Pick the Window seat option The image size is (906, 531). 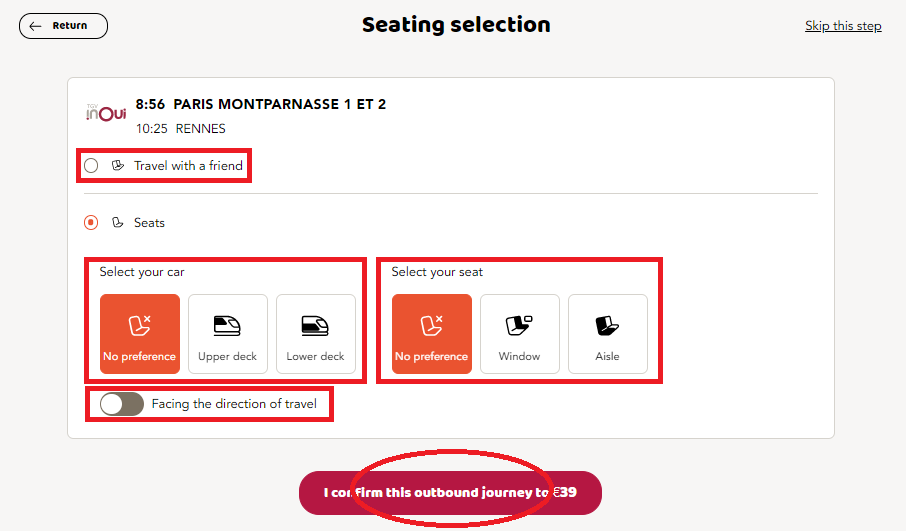[519, 334]
